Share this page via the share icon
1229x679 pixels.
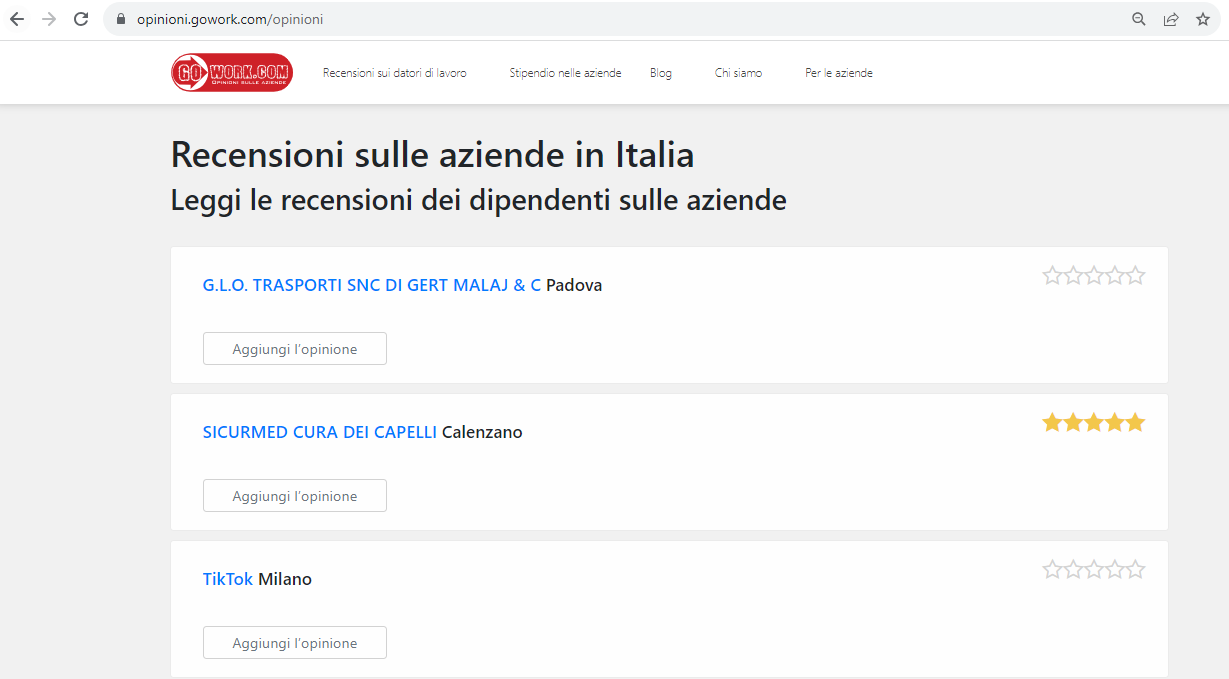click(x=1171, y=19)
